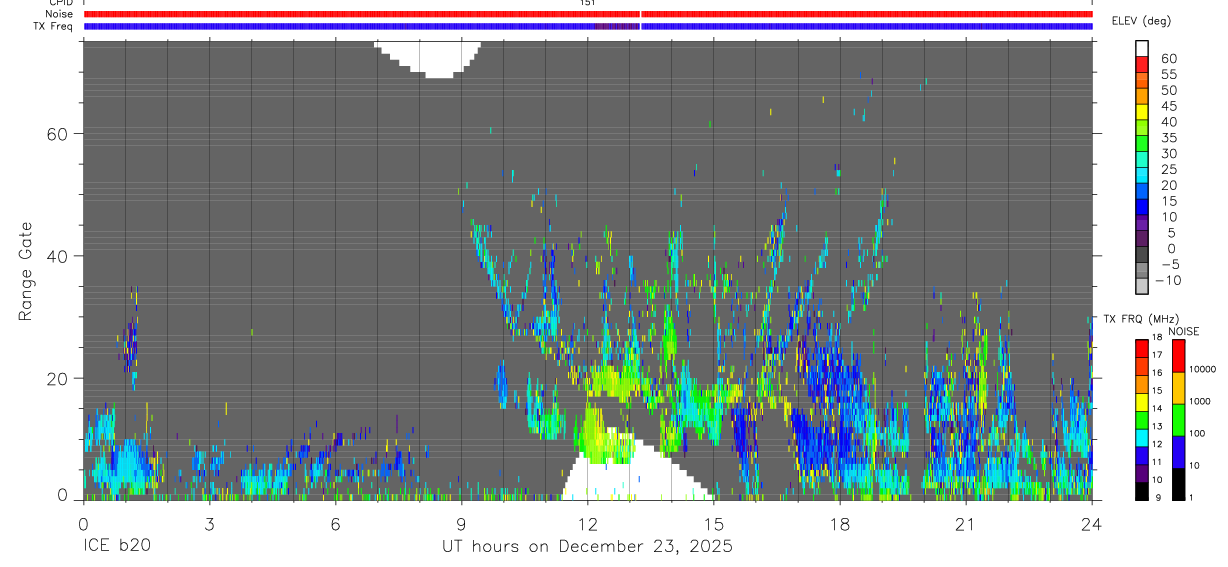Click the '3' tick label on the UT hours axis
Screen dimensions: 1228x567
click(209, 524)
